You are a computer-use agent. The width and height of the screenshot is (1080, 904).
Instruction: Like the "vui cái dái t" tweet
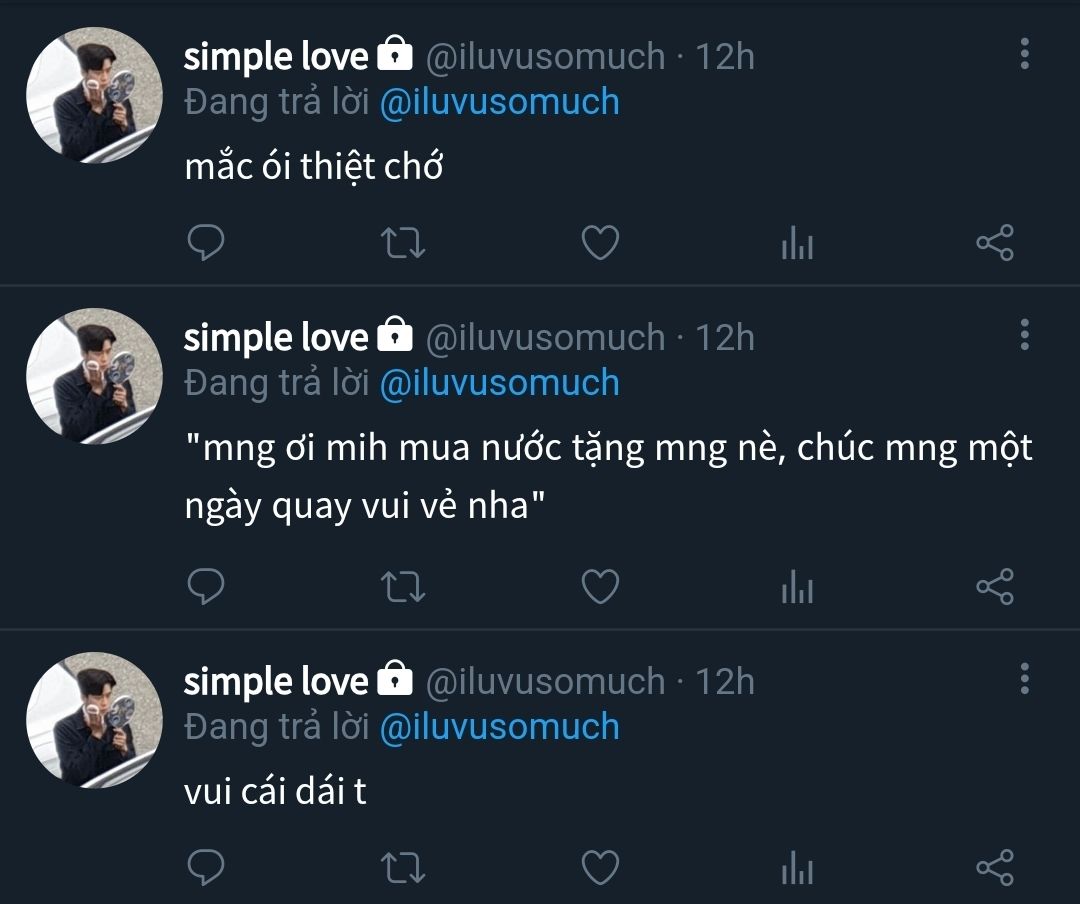click(x=600, y=867)
